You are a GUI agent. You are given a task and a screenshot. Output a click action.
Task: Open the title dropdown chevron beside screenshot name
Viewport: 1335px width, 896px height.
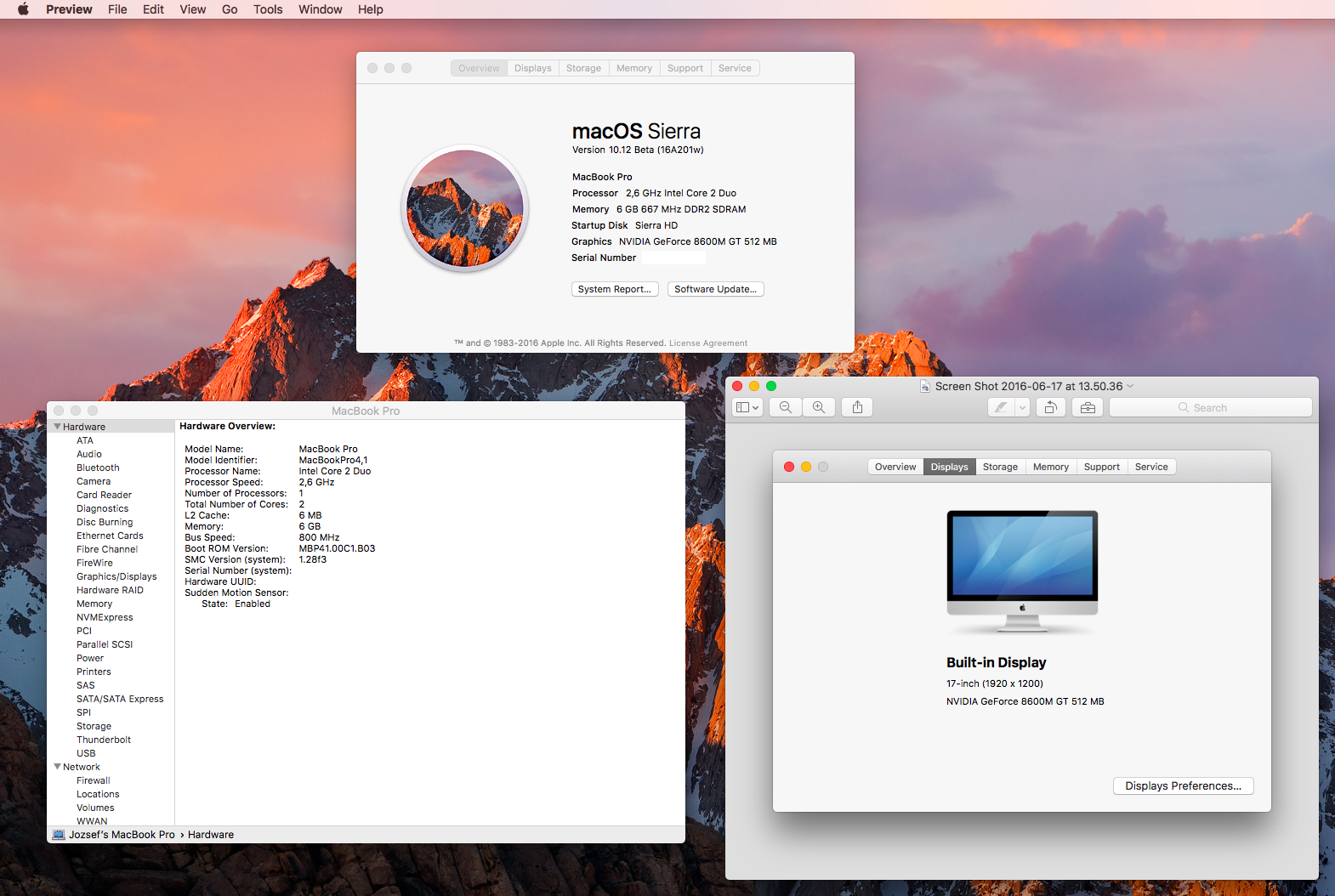pos(1130,387)
